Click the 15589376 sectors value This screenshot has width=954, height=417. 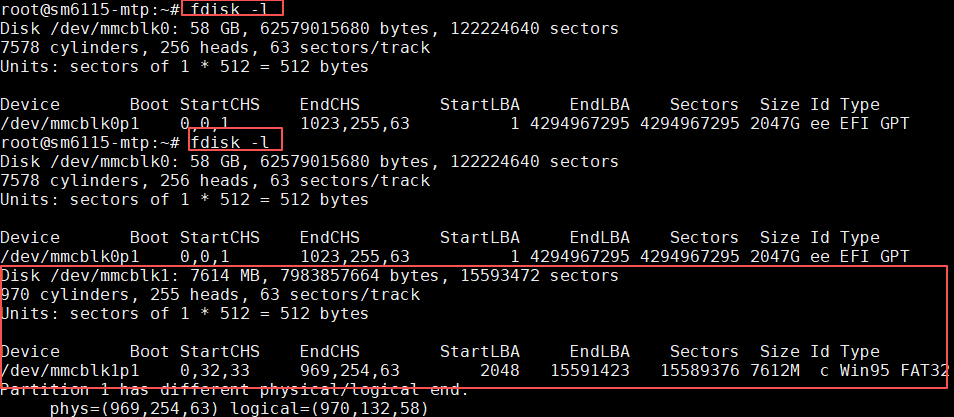click(x=699, y=370)
